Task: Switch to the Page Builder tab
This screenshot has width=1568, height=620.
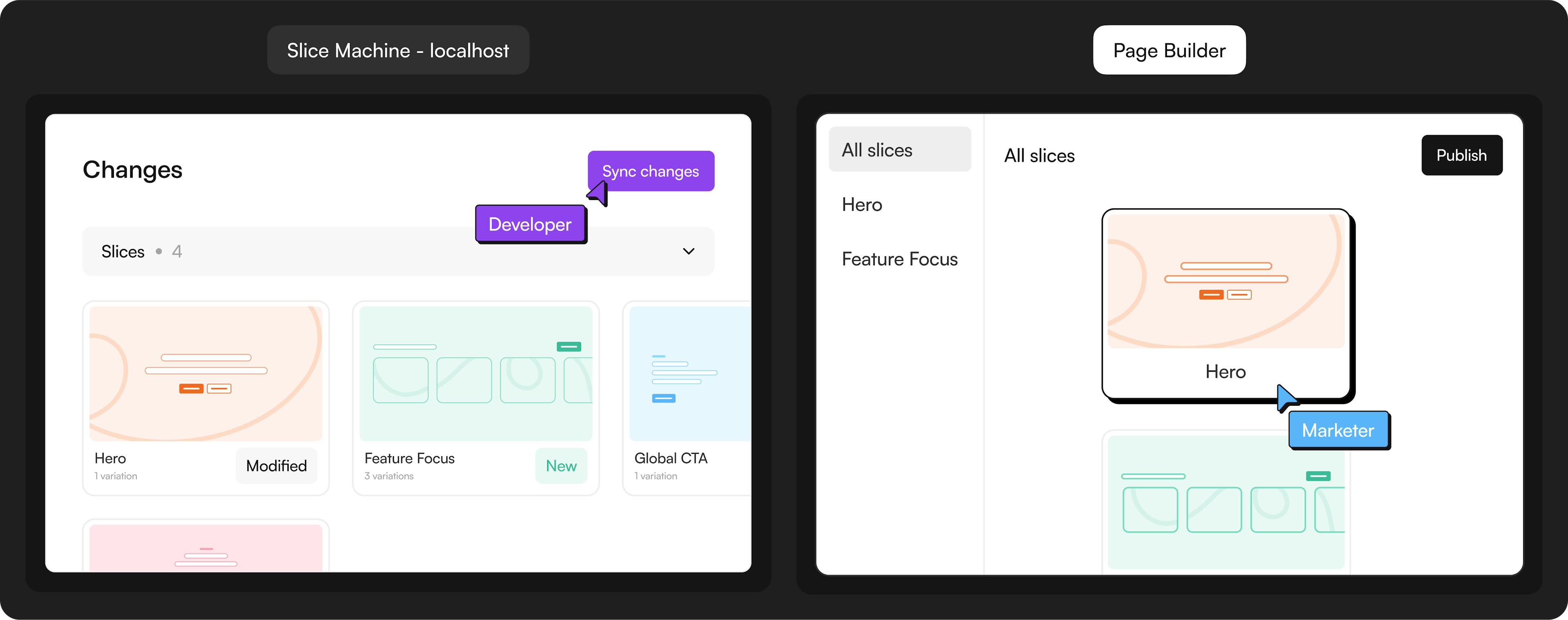Action: click(x=1169, y=51)
